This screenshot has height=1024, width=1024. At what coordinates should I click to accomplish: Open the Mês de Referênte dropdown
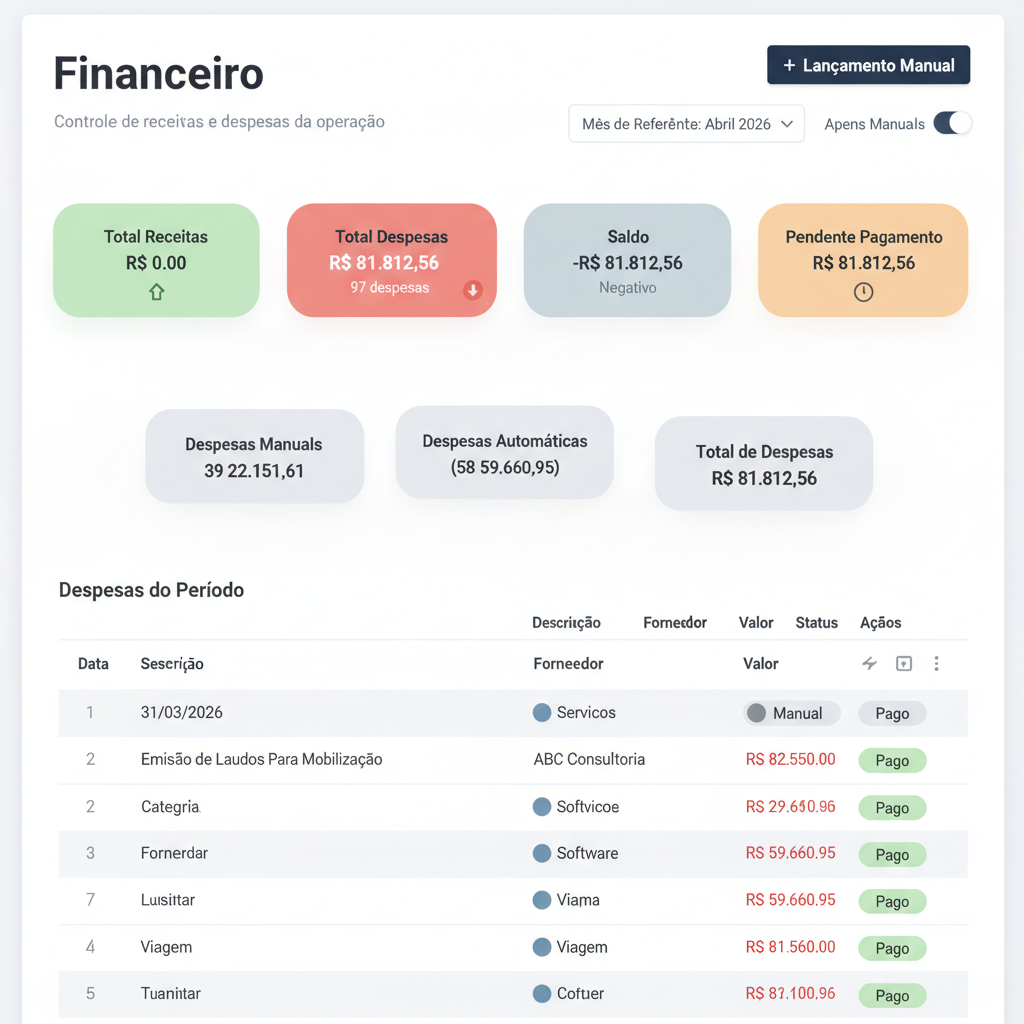click(686, 123)
